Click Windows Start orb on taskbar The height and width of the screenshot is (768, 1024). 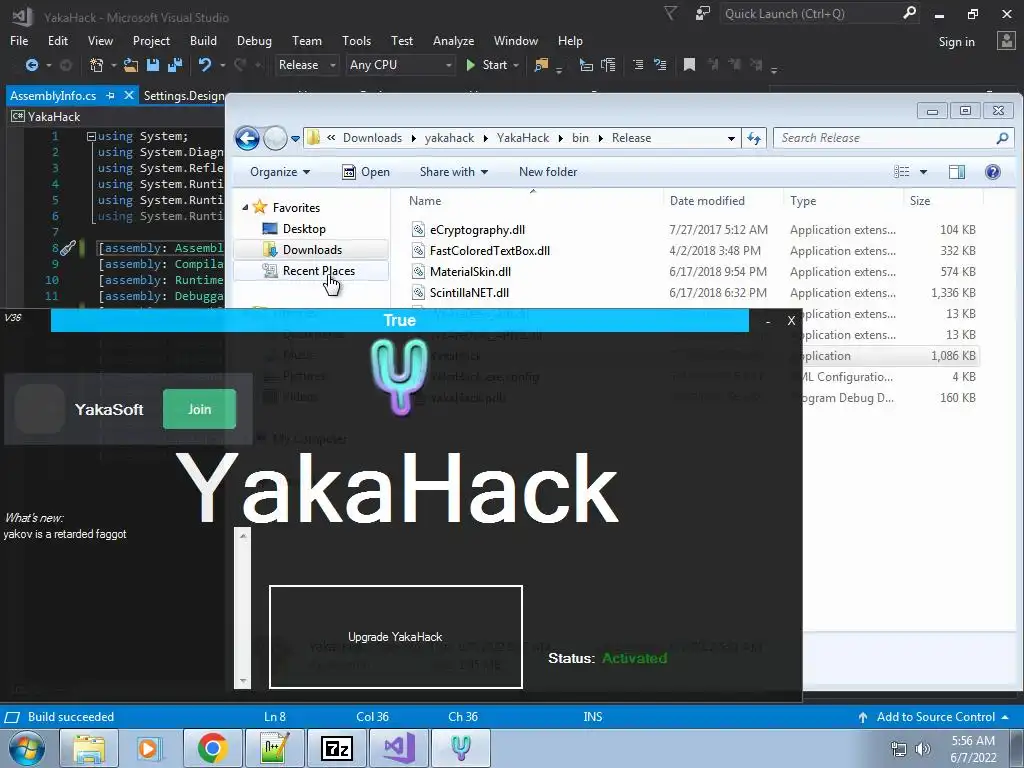coord(27,748)
